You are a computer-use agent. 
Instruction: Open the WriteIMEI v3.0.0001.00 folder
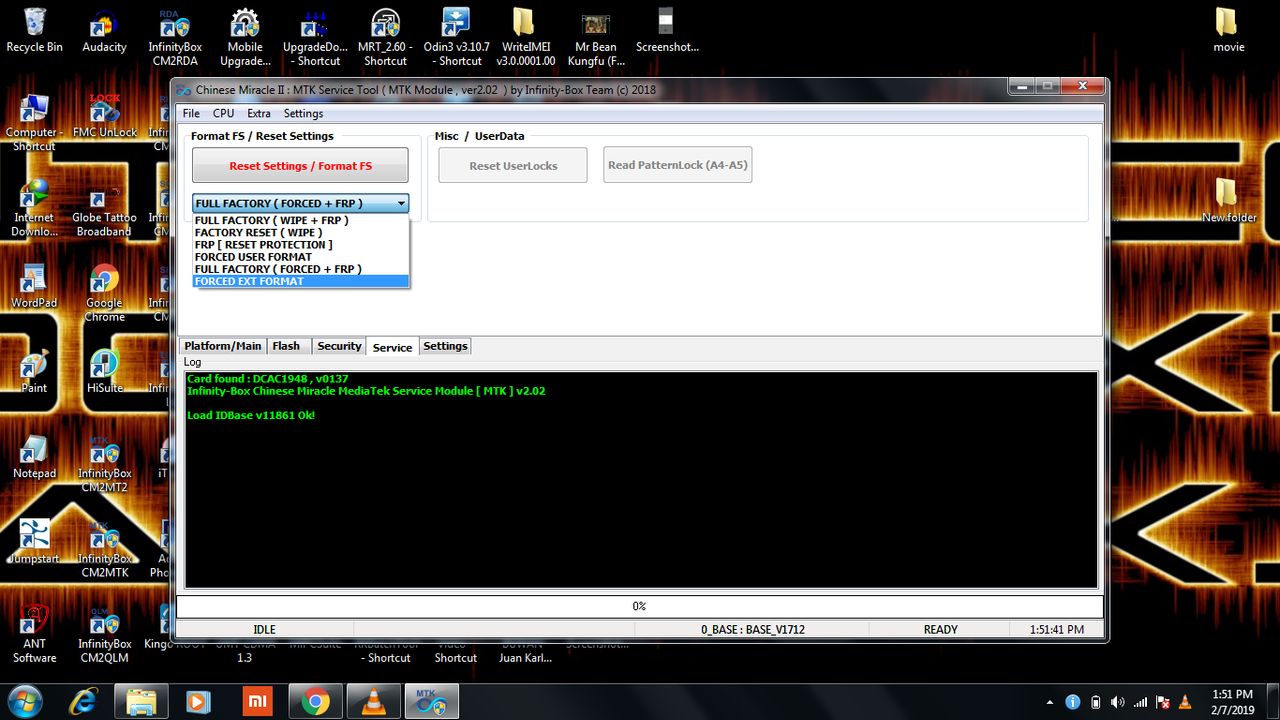pos(526,37)
